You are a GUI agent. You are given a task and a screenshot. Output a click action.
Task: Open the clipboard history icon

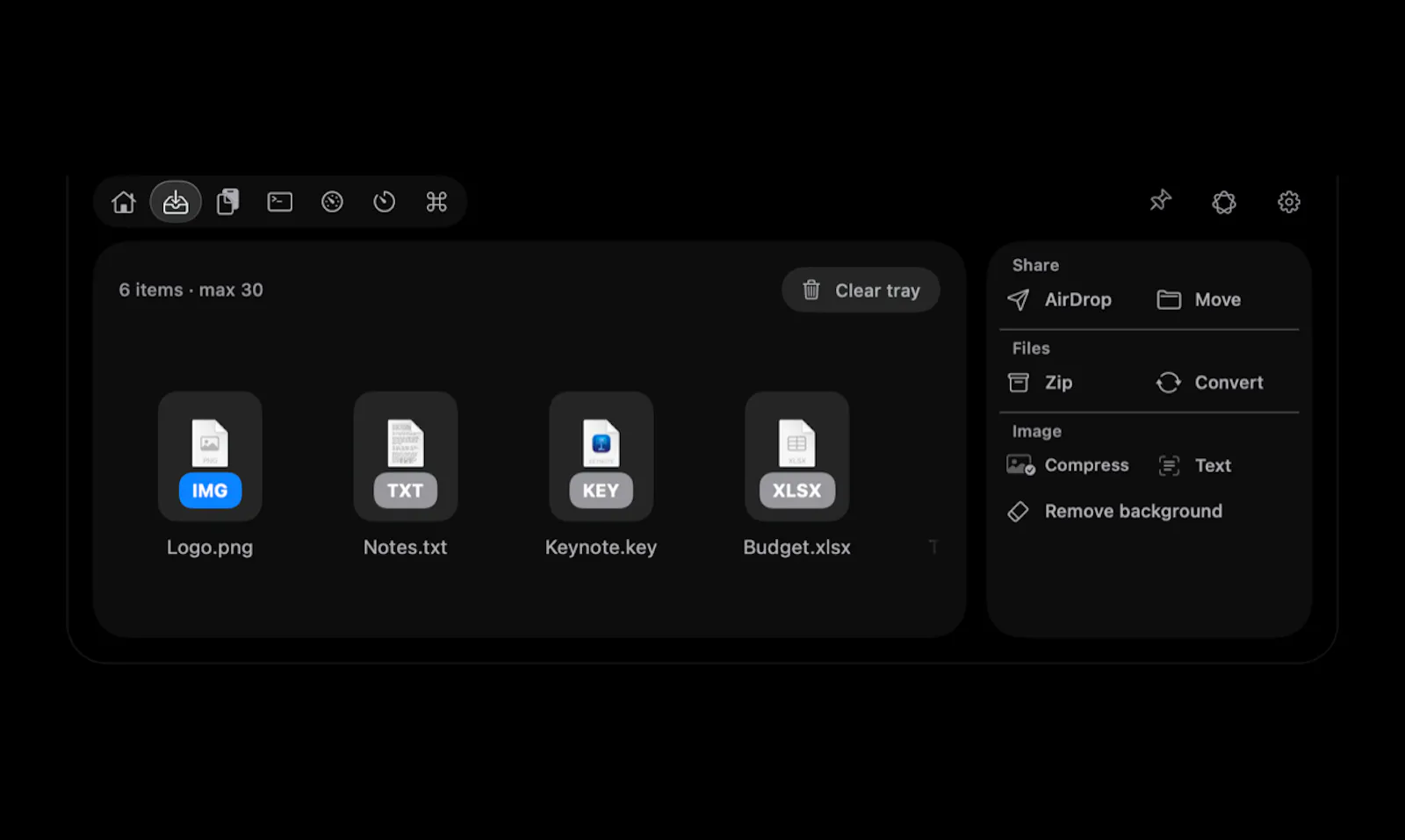pyautogui.click(x=228, y=202)
